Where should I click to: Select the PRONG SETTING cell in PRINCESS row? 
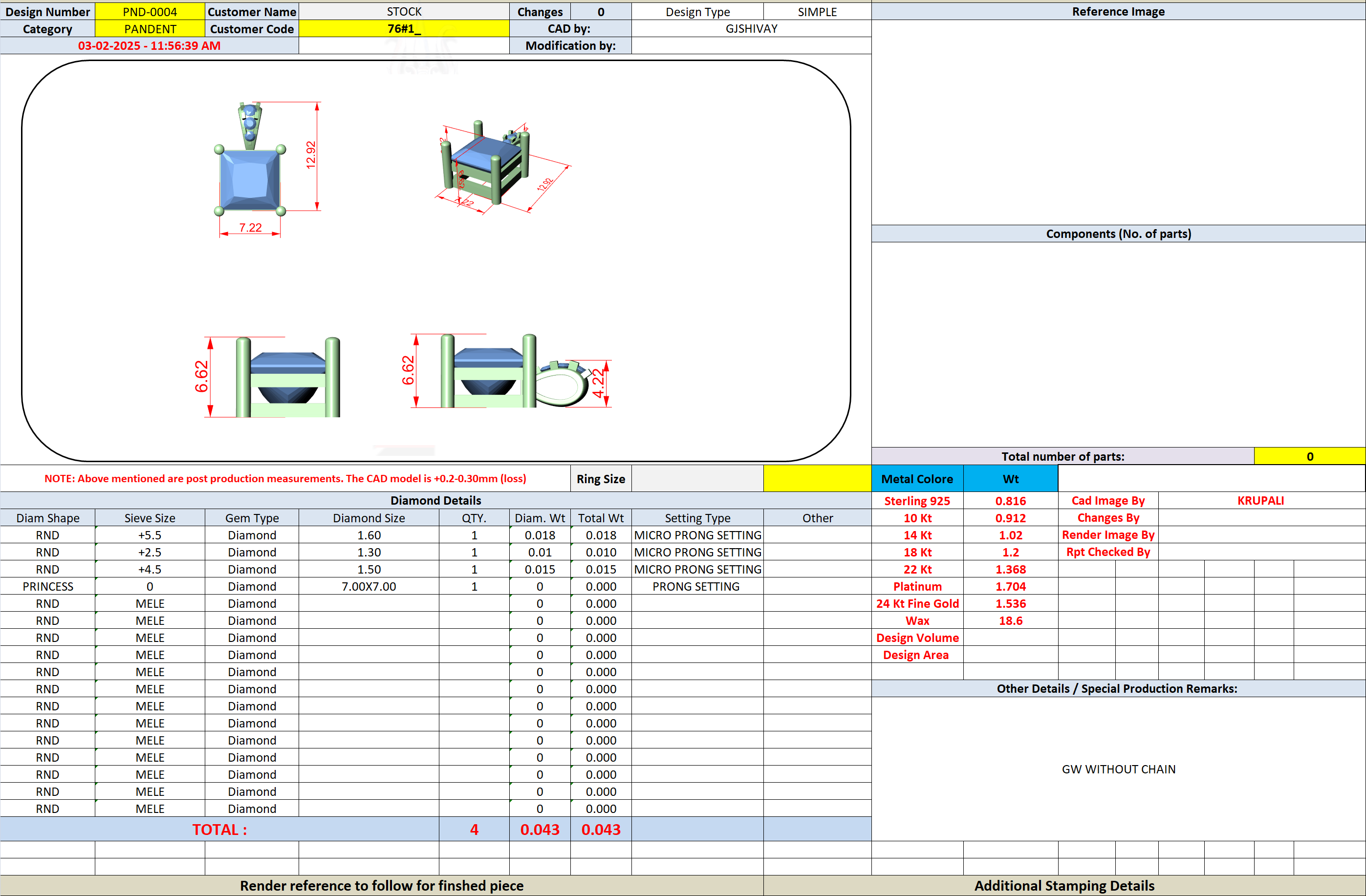point(697,586)
